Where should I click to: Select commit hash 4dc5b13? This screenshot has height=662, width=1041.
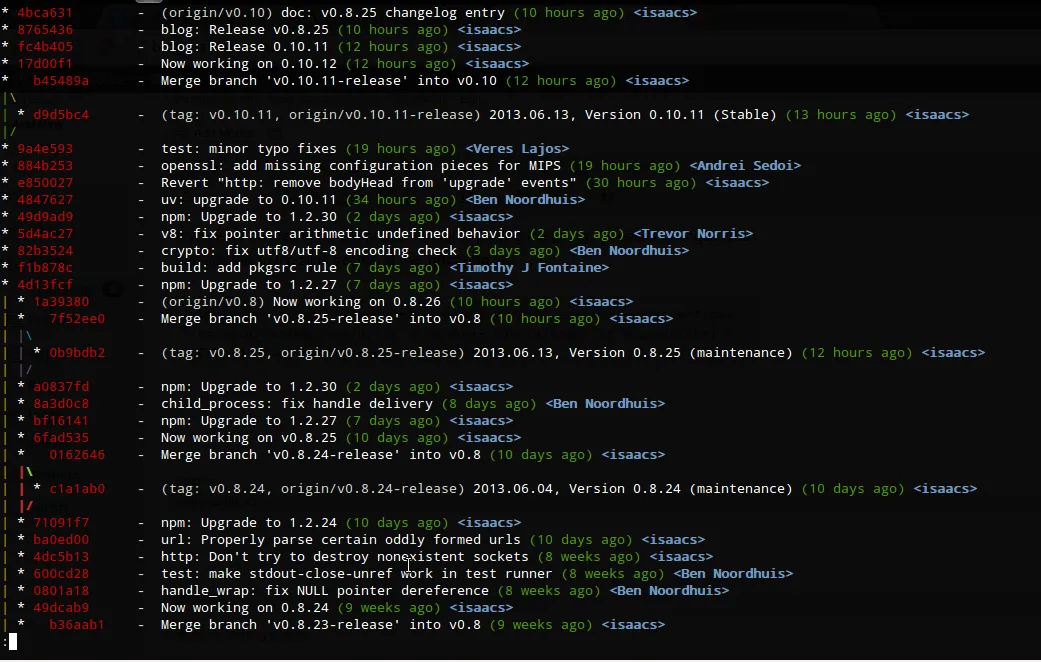[x=61, y=557]
